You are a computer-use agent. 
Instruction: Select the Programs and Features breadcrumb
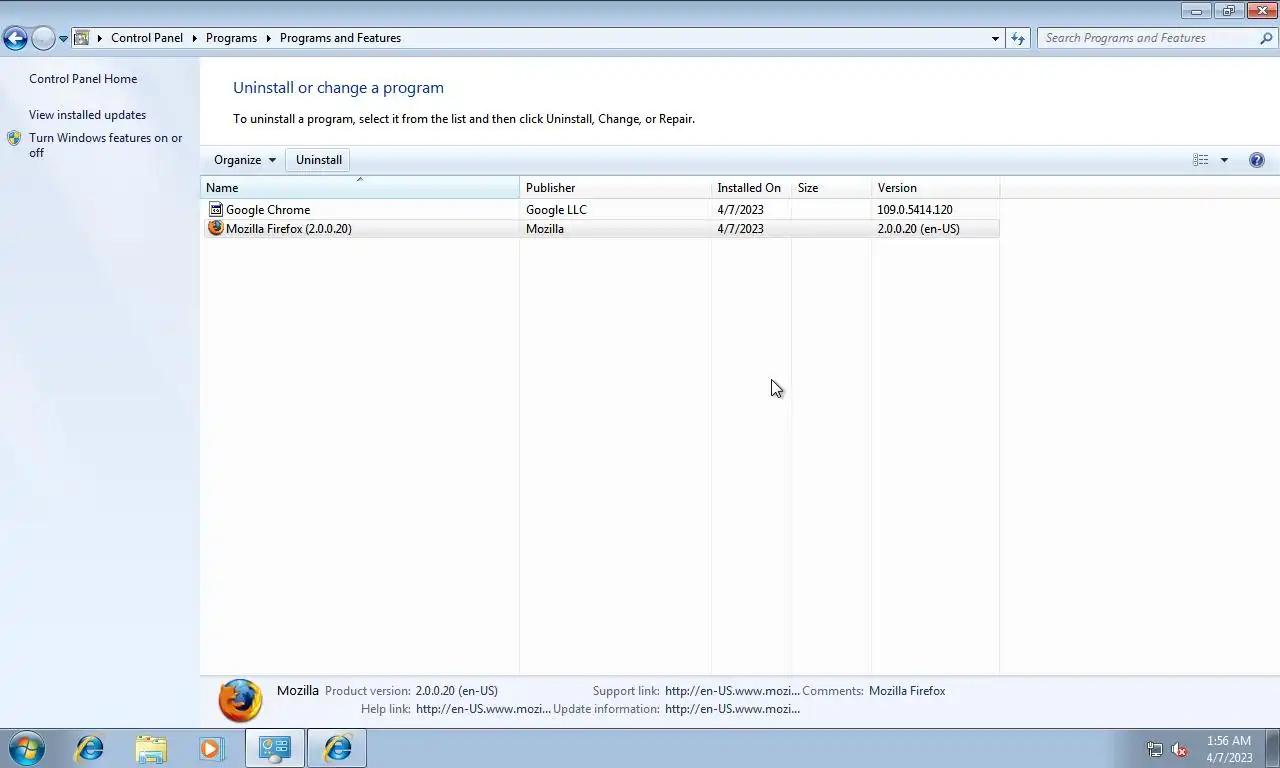(x=340, y=38)
